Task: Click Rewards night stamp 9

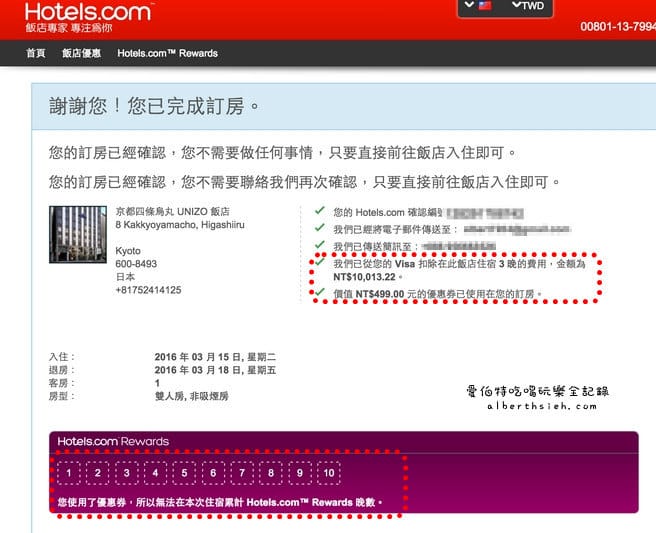Action: coord(300,473)
